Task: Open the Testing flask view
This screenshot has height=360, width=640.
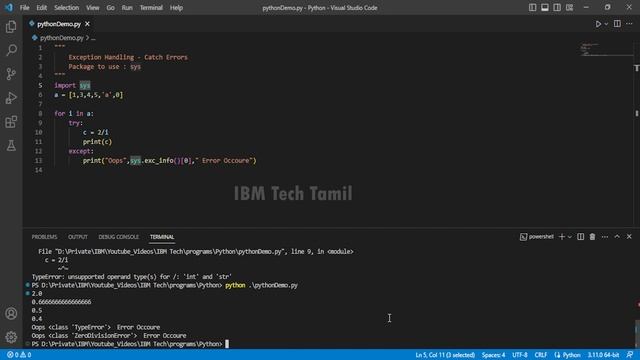Action: [x=11, y=145]
